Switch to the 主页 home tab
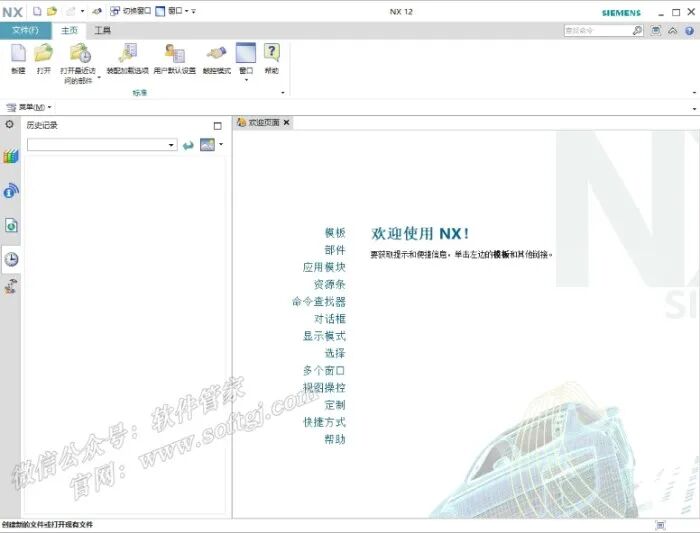Viewport: 700px width, 533px height. point(69,30)
